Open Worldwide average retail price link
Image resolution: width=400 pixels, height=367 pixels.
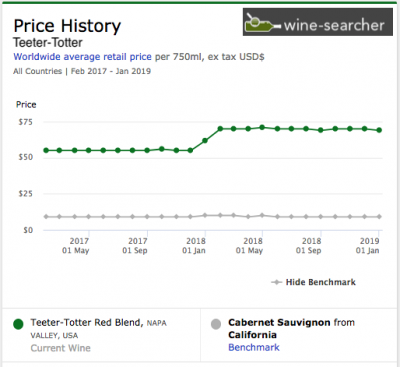(x=82, y=57)
